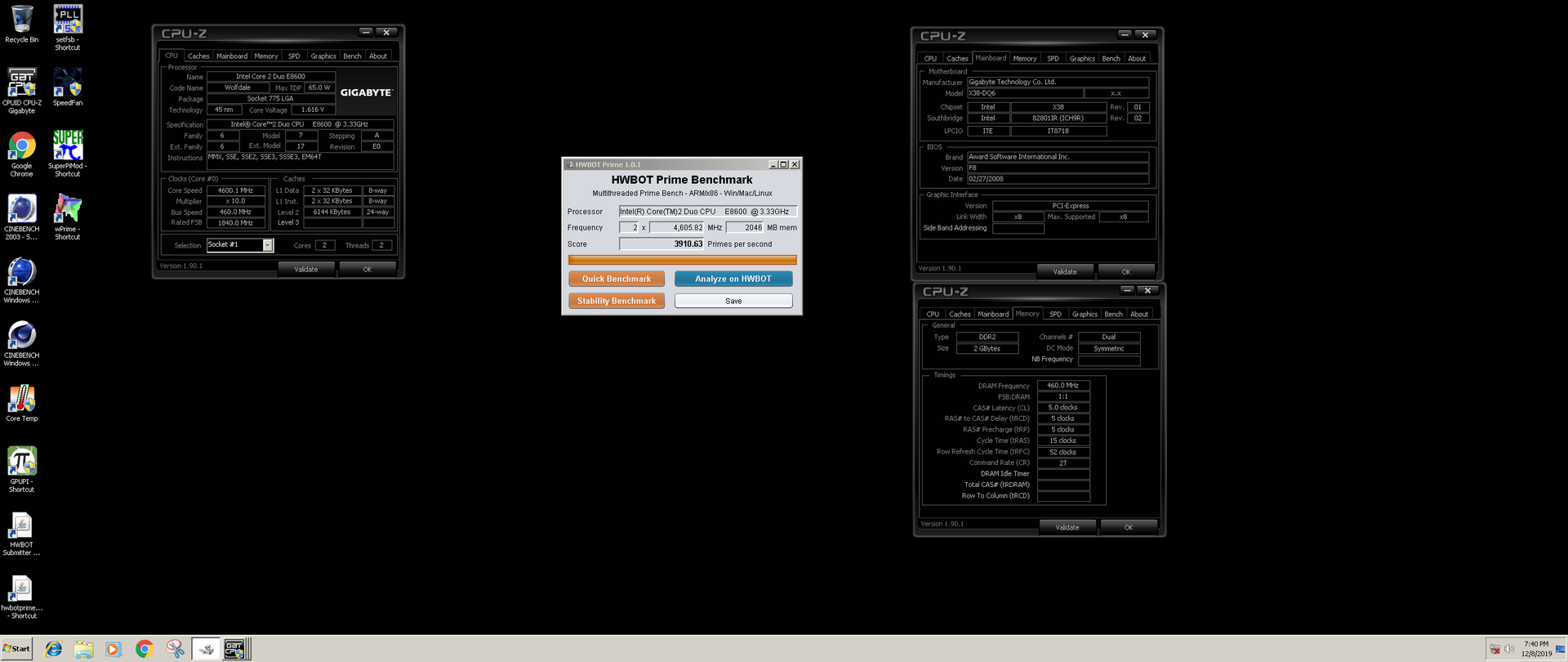Click the CPU-Z grouped taskbar button
The image size is (1568, 662).
click(x=236, y=649)
